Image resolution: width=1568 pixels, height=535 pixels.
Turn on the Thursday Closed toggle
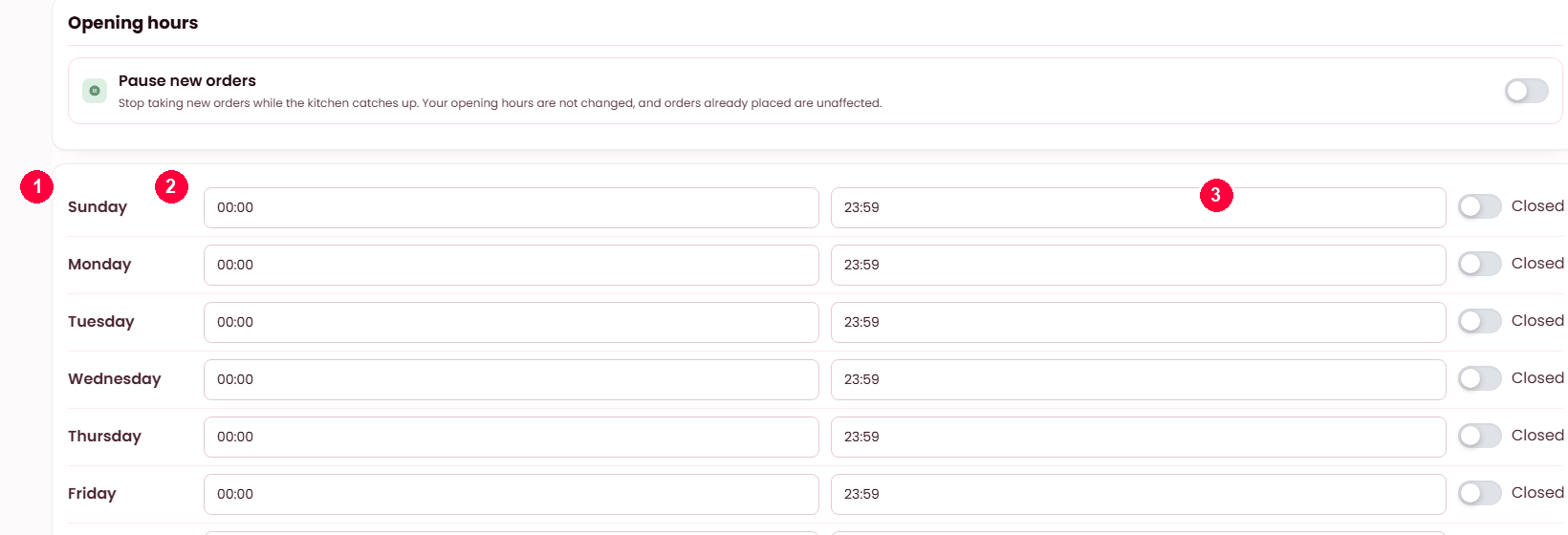(x=1479, y=436)
